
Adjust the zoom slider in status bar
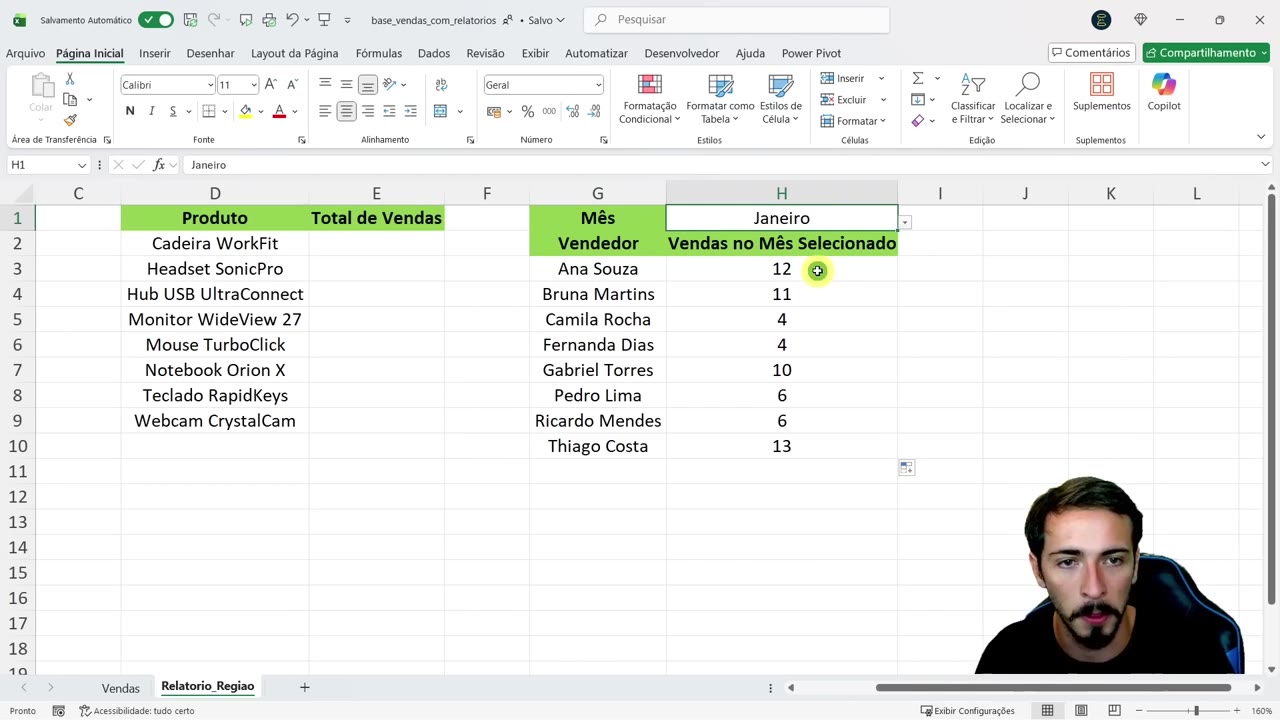[1196, 711]
